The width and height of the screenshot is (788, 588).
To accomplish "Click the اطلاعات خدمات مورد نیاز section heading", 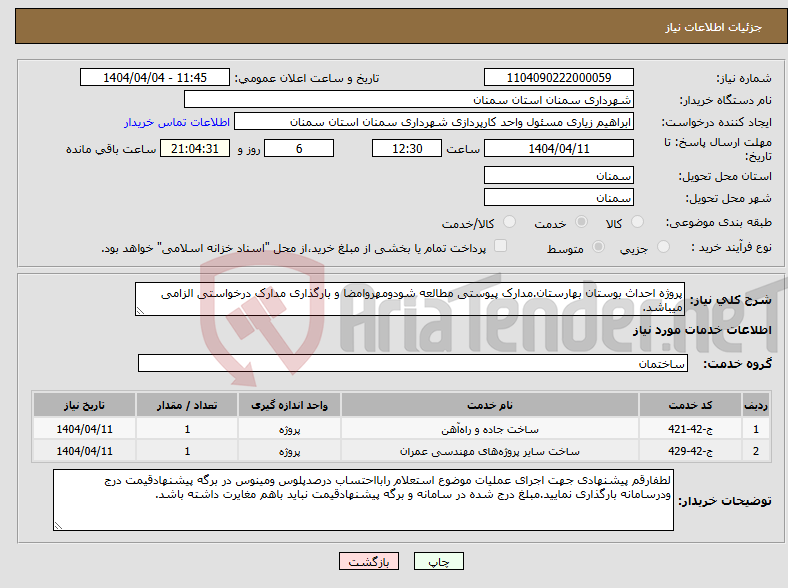I will [x=702, y=330].
